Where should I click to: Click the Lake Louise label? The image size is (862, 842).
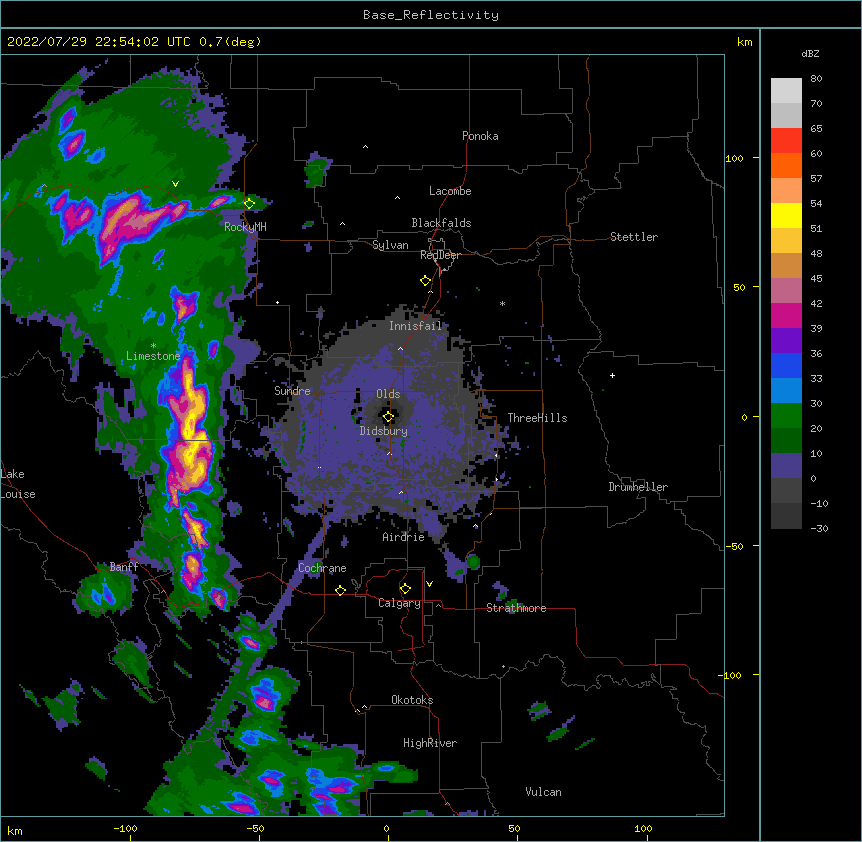(18, 484)
